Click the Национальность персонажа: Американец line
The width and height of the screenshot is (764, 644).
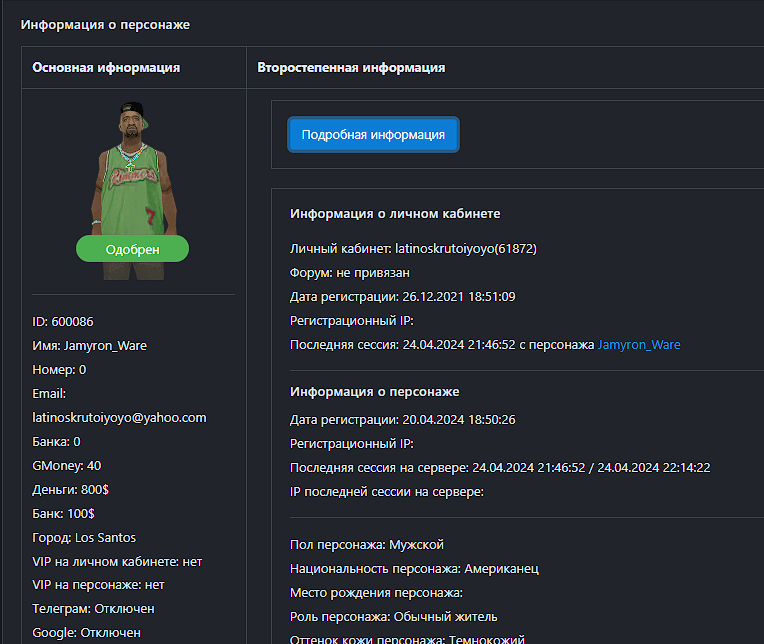414,568
